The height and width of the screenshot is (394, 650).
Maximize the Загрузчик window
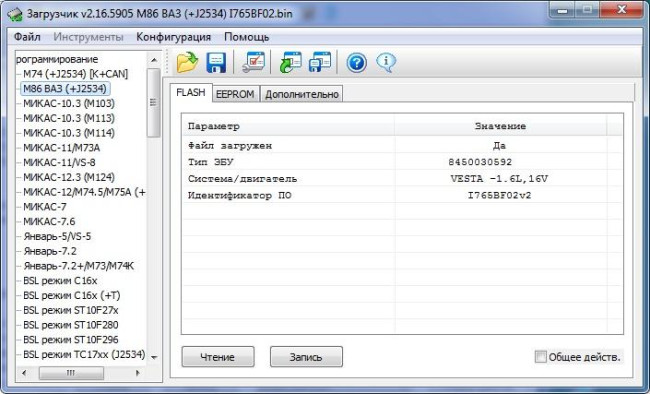pyautogui.click(x=587, y=10)
